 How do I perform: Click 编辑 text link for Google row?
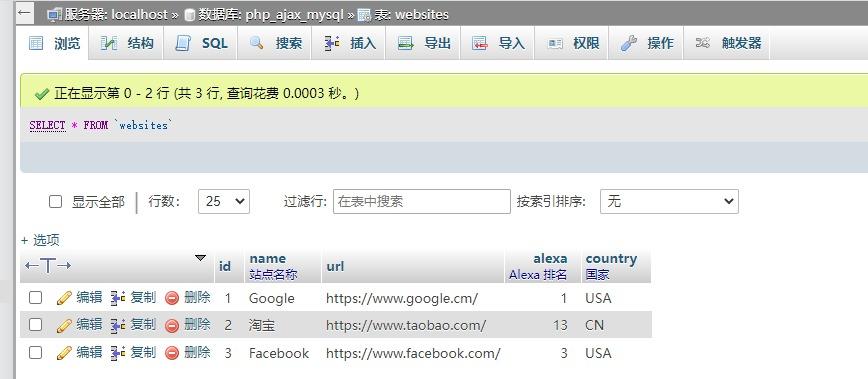tap(89, 298)
